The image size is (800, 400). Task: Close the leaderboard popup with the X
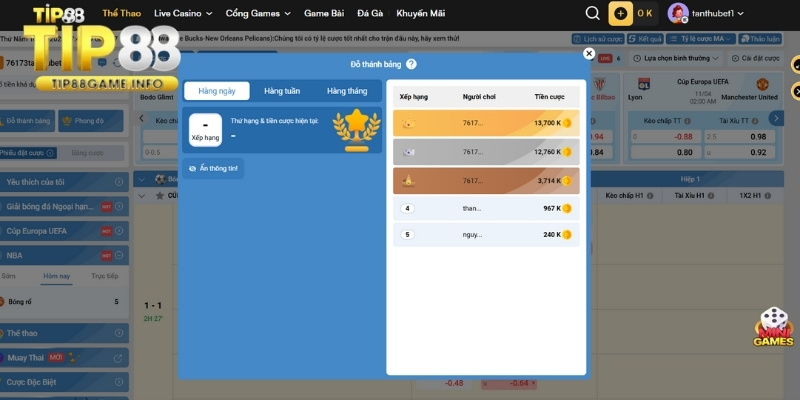pos(589,54)
